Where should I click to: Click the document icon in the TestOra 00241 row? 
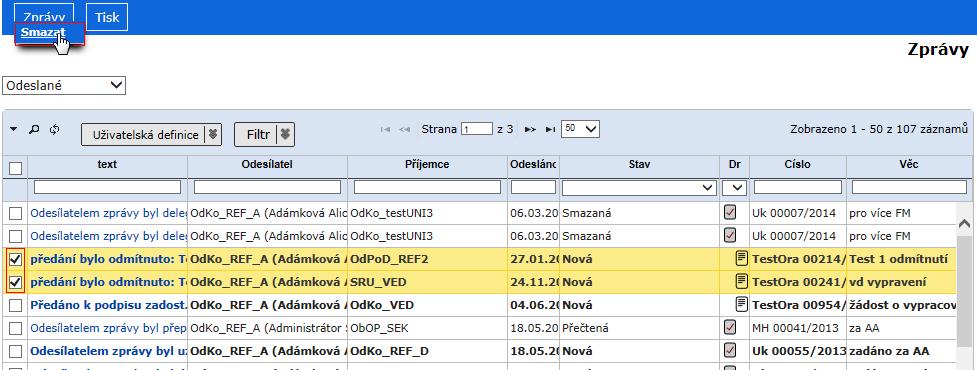[x=741, y=282]
